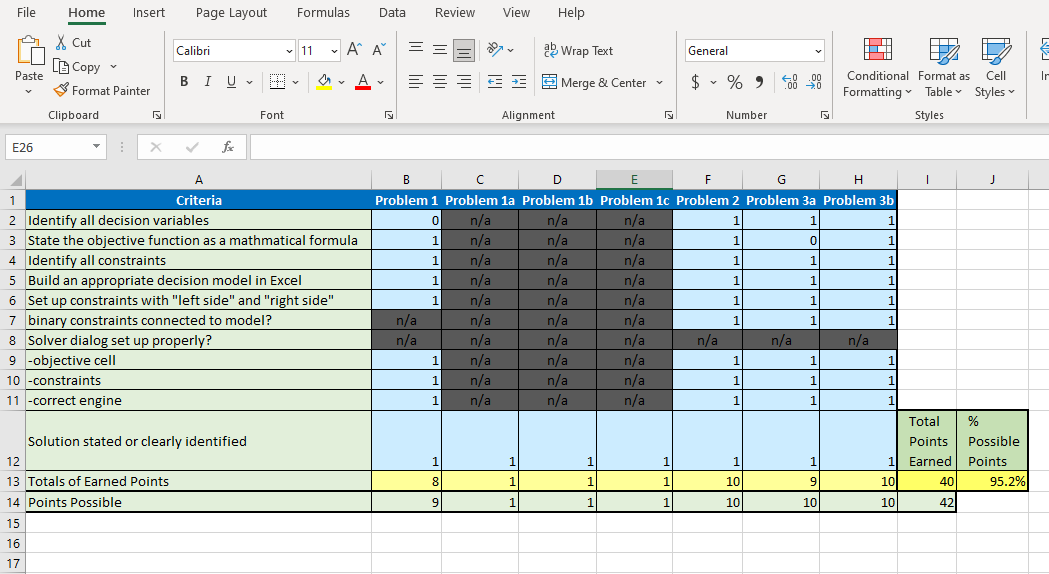1049x574 pixels.
Task: Apply red font color A
Action: (x=363, y=82)
